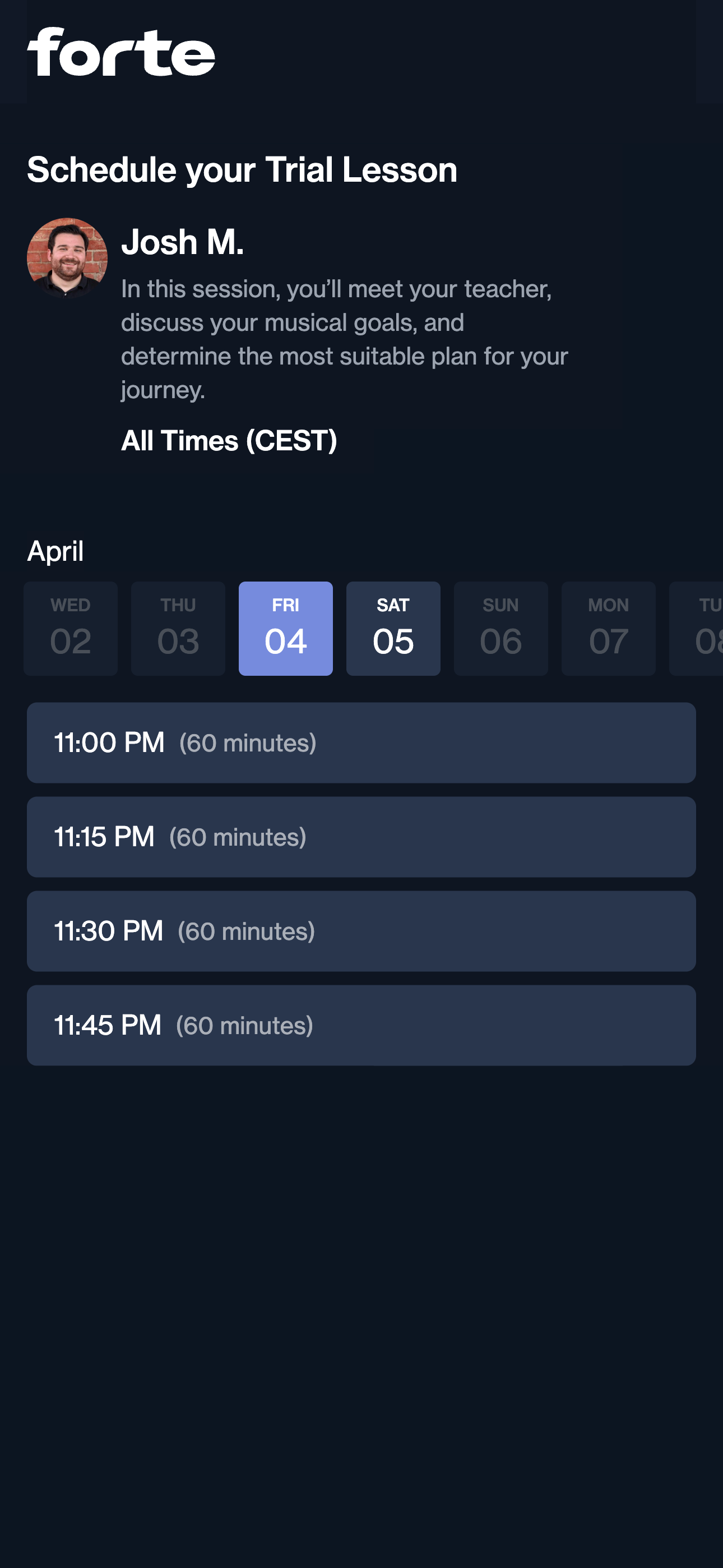Click the April month label
Screen dimensions: 723x1568
55,551
